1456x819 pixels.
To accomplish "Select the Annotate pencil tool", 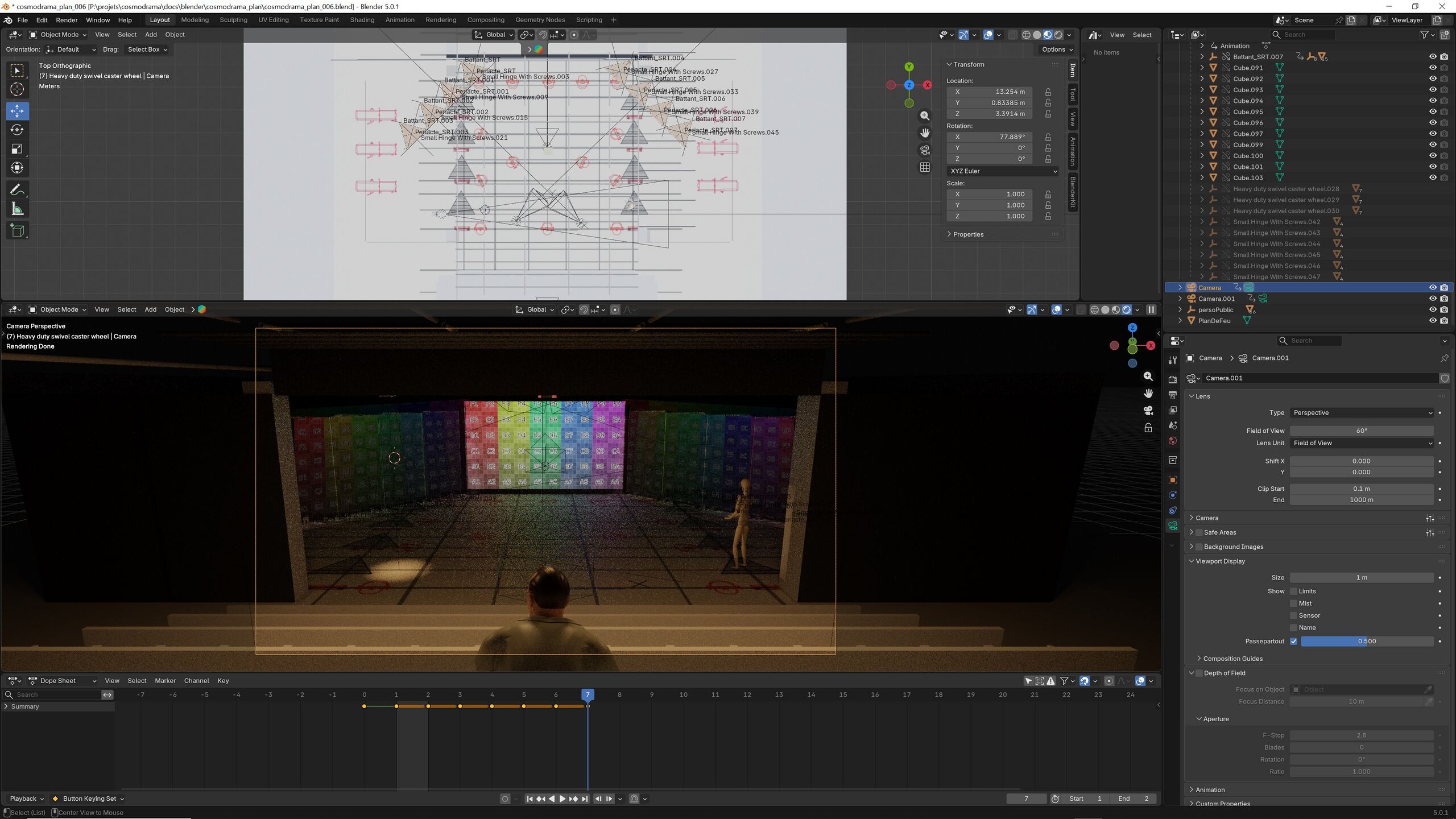I will click(17, 189).
